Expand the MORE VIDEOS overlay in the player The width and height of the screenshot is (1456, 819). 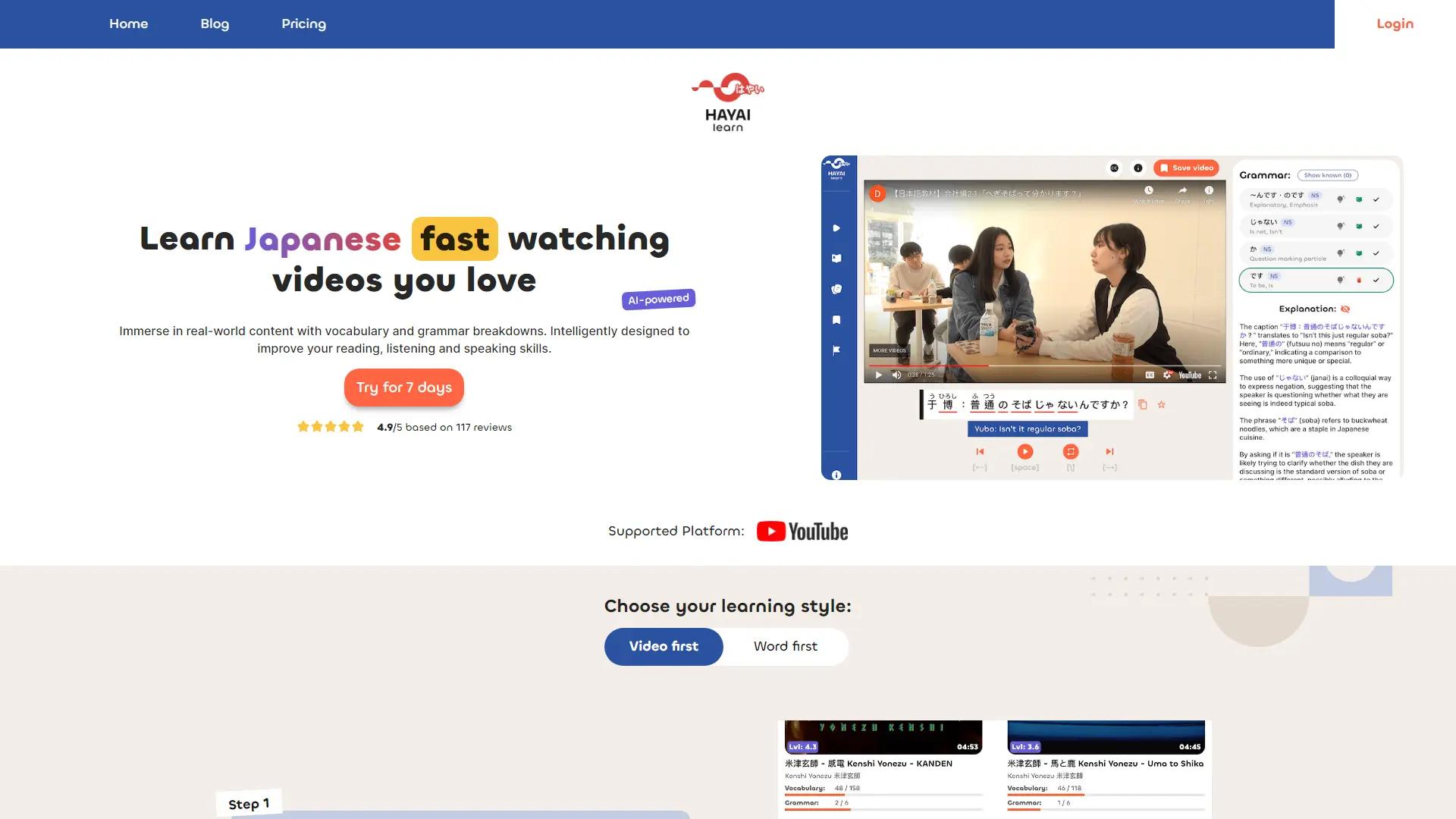point(889,350)
